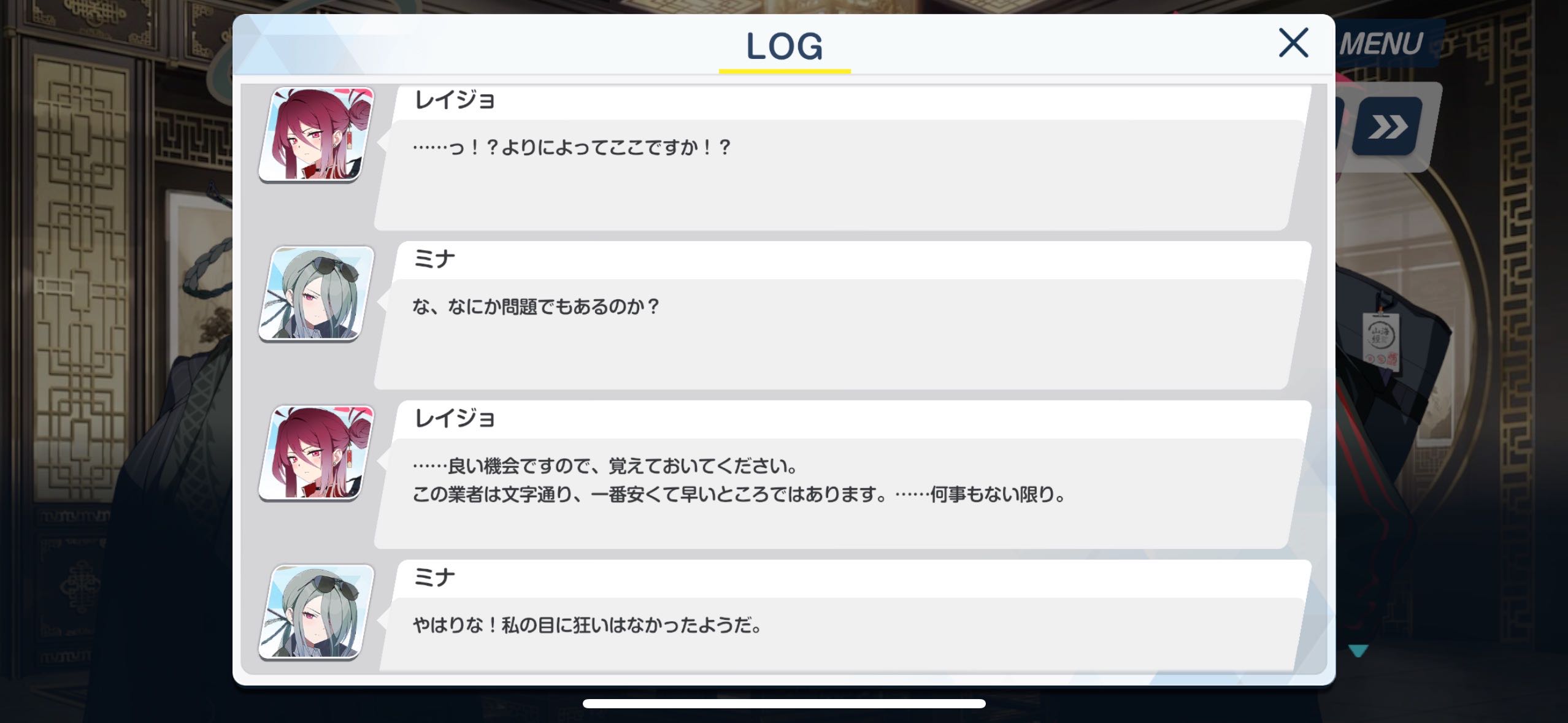Click the yellow underline beneath LOG
Viewport: 1568px width, 723px height.
coord(785,71)
